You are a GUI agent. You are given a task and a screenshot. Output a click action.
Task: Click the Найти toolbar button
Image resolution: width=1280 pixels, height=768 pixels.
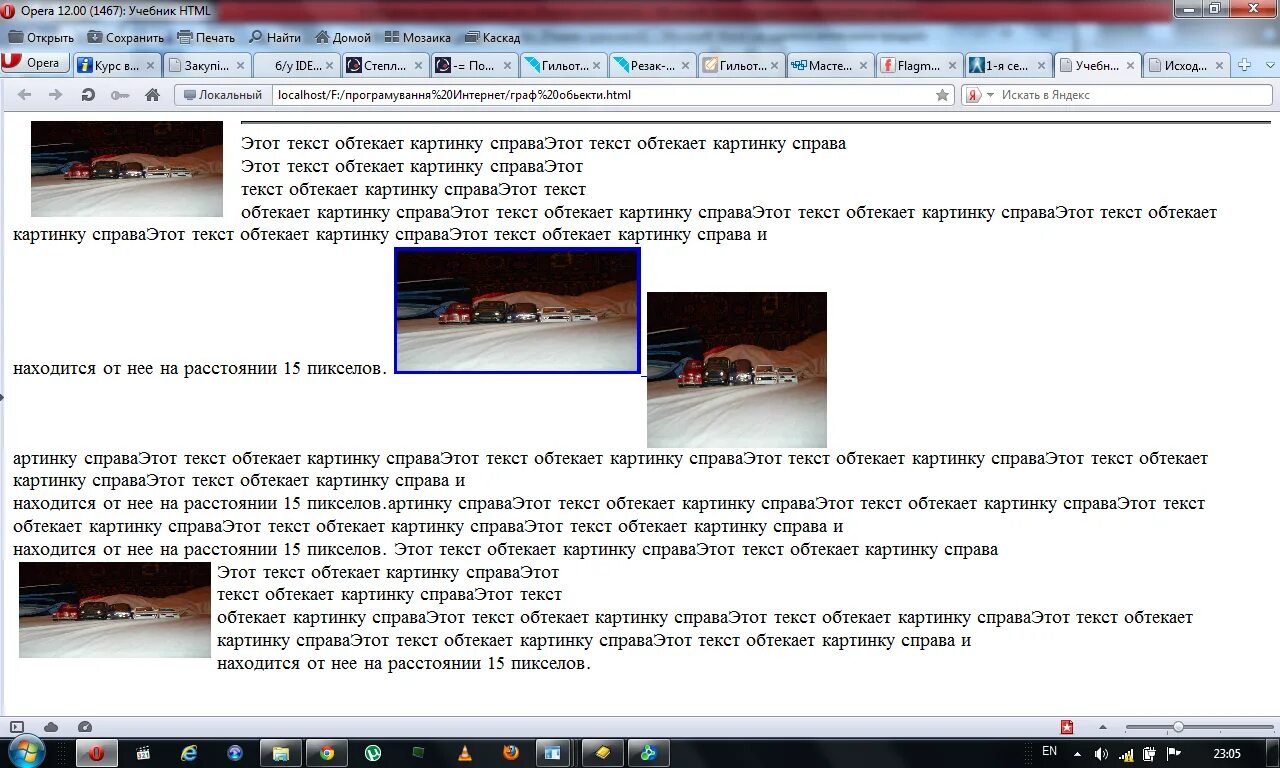click(x=275, y=37)
